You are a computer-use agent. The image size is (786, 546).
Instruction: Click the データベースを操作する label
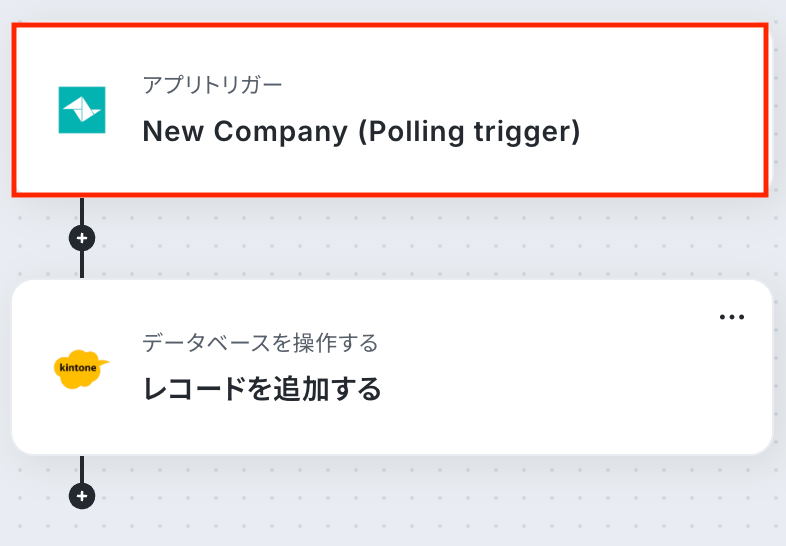(260, 343)
